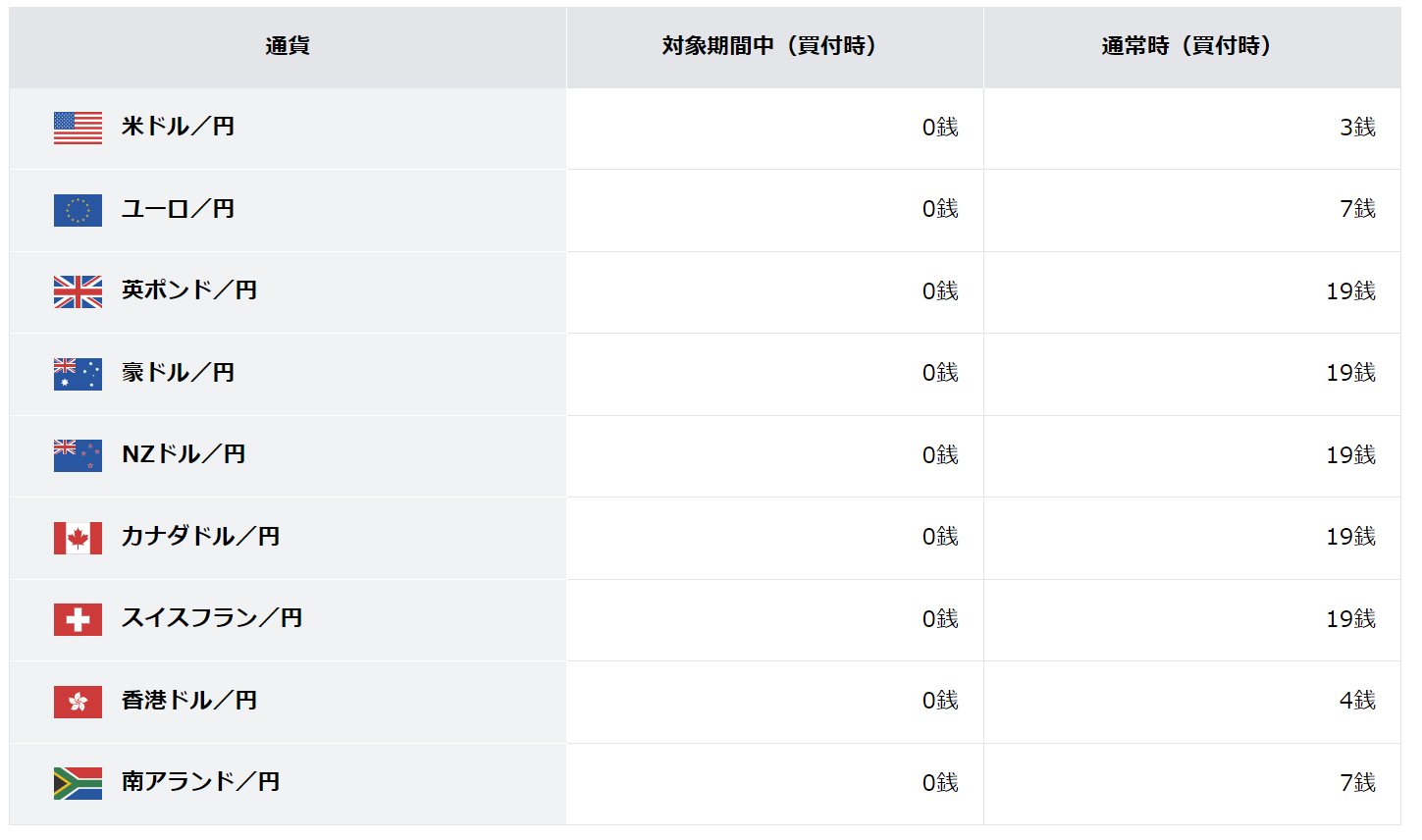Select the 英ポンド/円 currency label

coord(189,290)
